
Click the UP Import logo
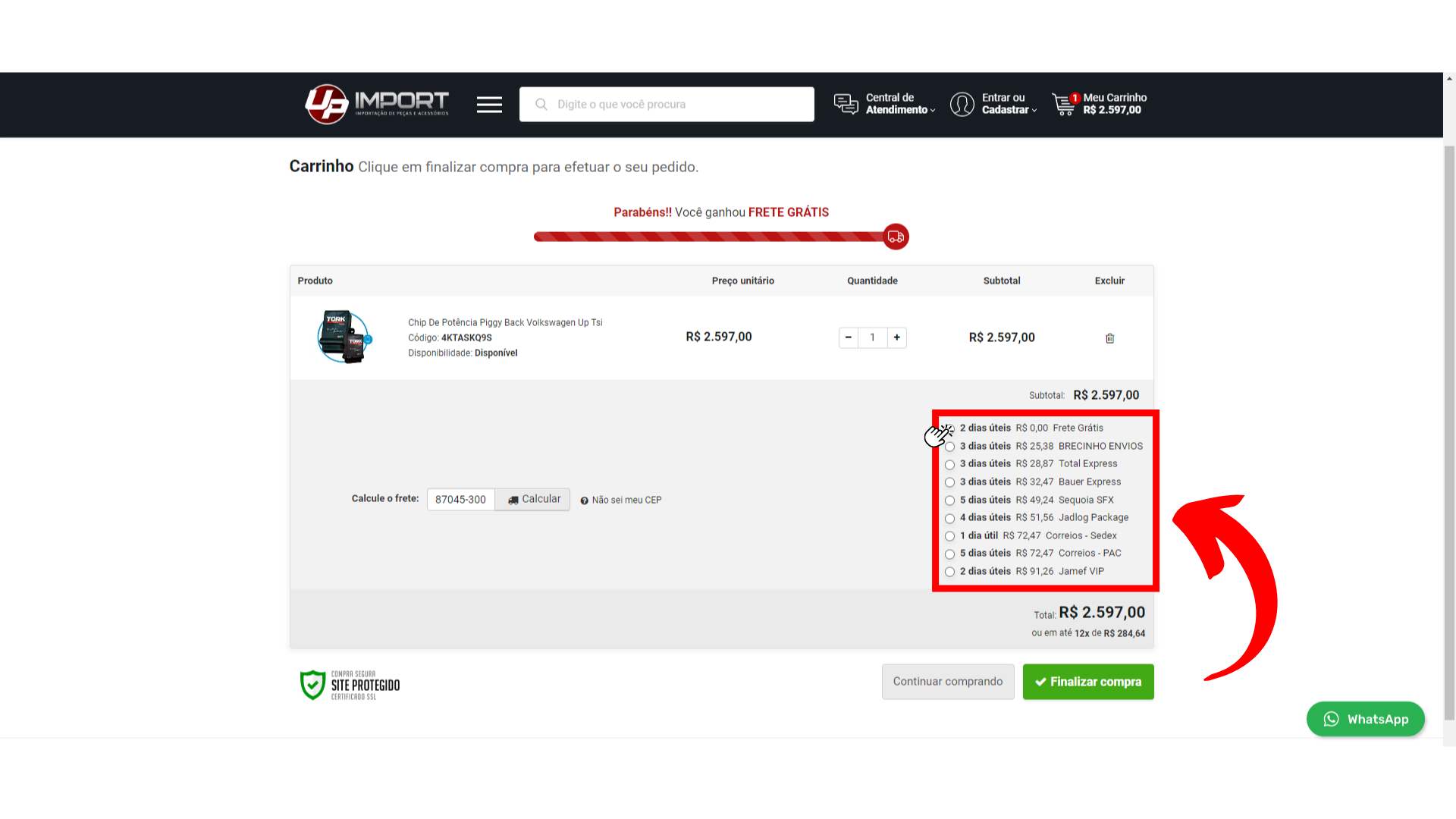pos(377,104)
